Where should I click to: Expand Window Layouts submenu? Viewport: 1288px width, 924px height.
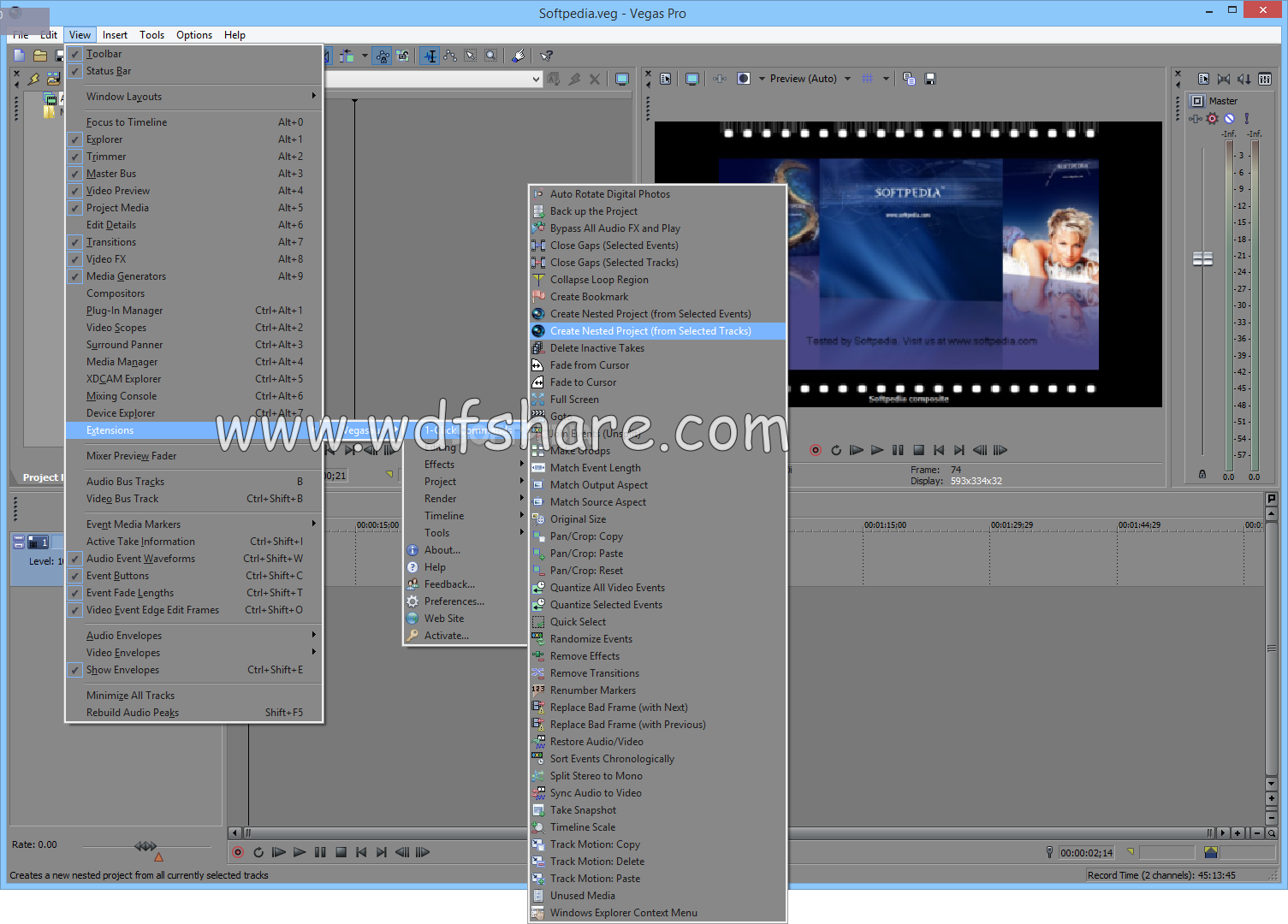click(x=194, y=97)
